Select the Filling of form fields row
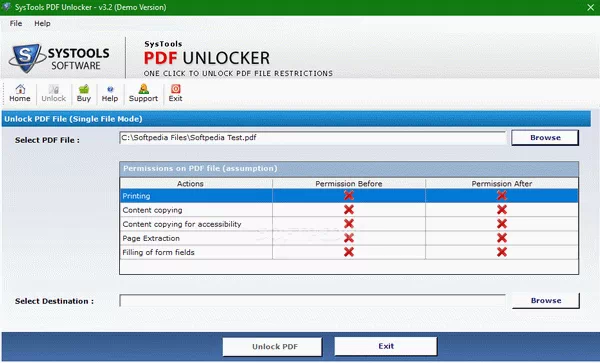This screenshot has height=363, width=600. pyautogui.click(x=349, y=252)
